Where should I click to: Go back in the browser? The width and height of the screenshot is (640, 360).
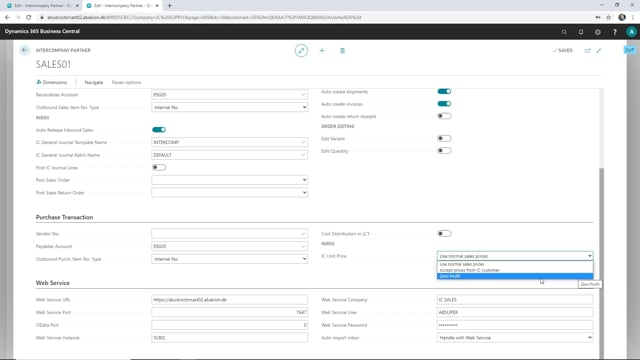[x=7, y=18]
